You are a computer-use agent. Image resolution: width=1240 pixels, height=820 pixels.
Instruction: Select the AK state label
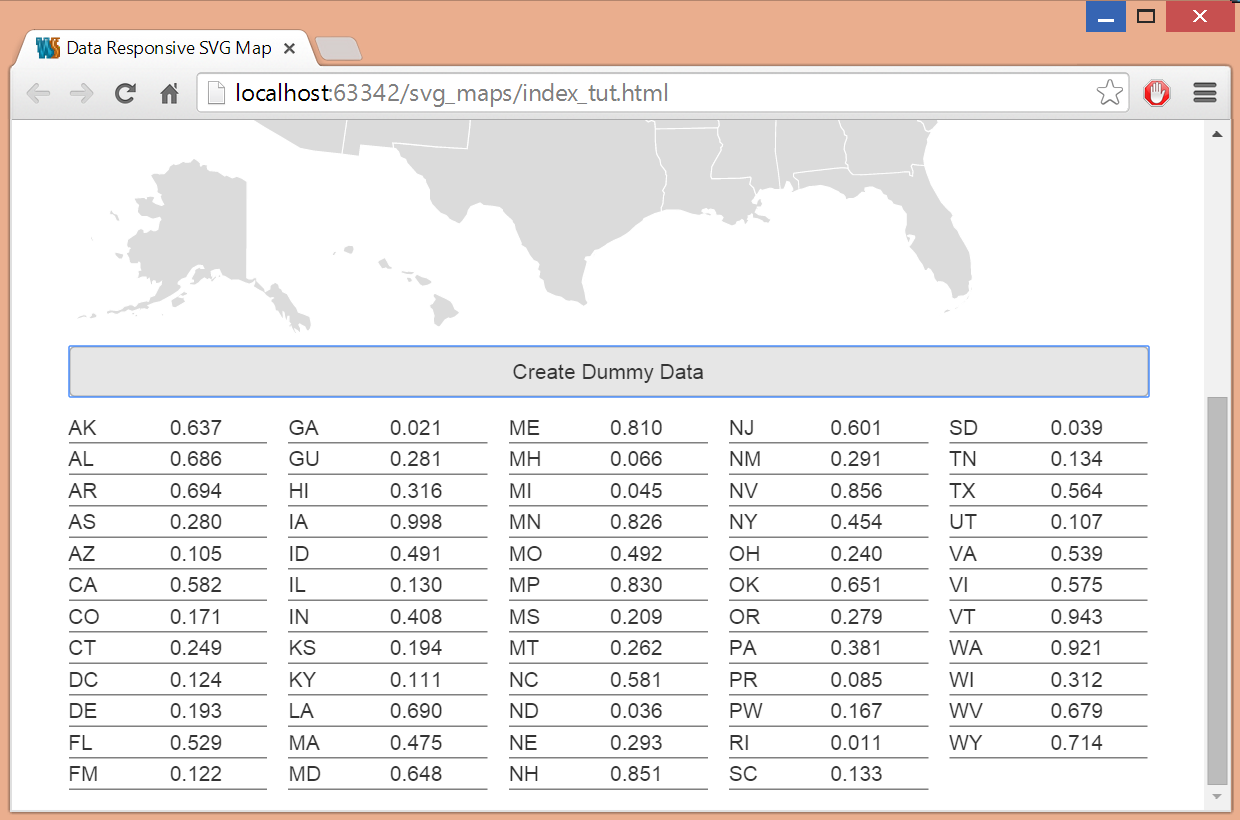(83, 428)
